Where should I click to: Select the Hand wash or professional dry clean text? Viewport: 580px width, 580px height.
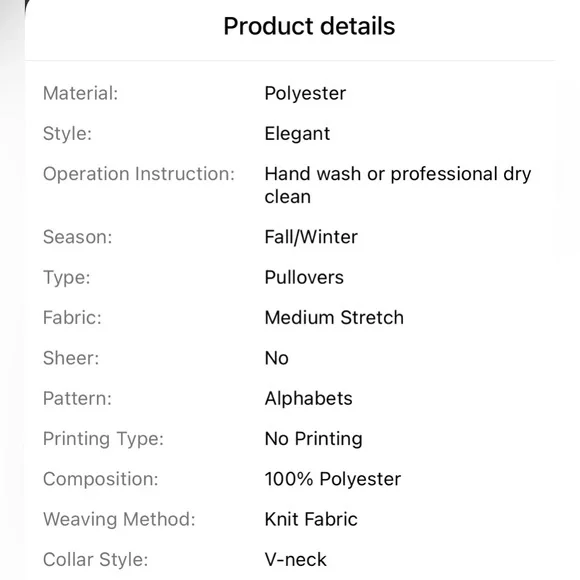click(x=398, y=185)
